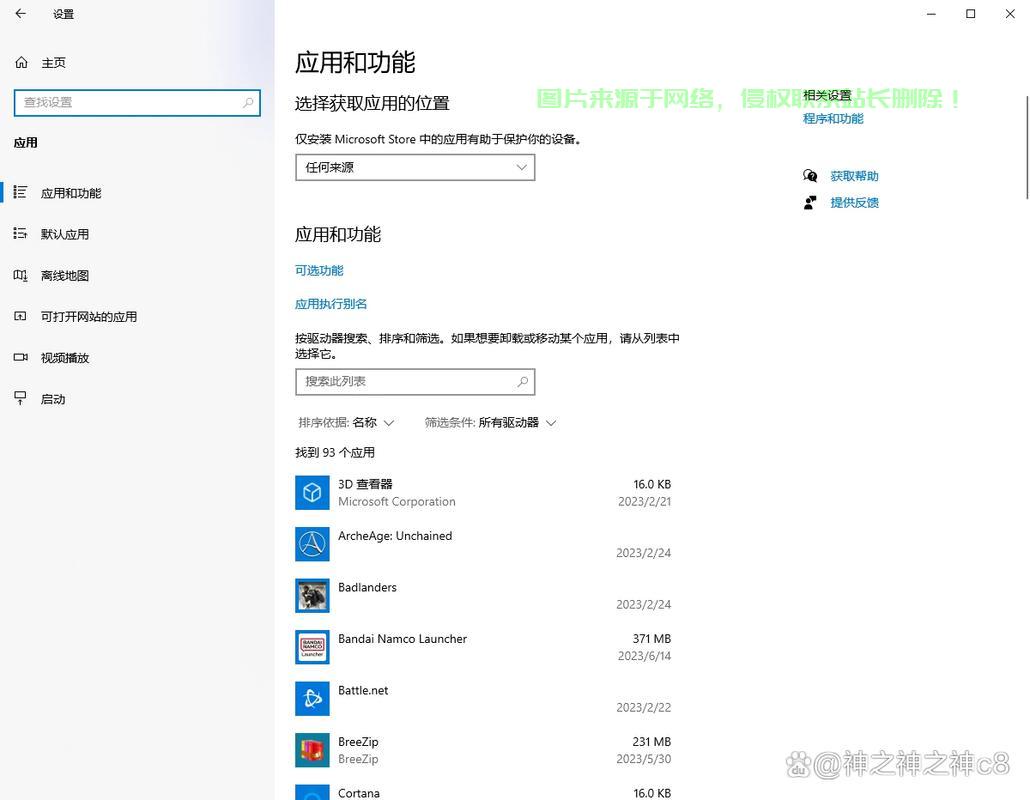
Task: Click the Battle.net app icon
Action: [312, 699]
